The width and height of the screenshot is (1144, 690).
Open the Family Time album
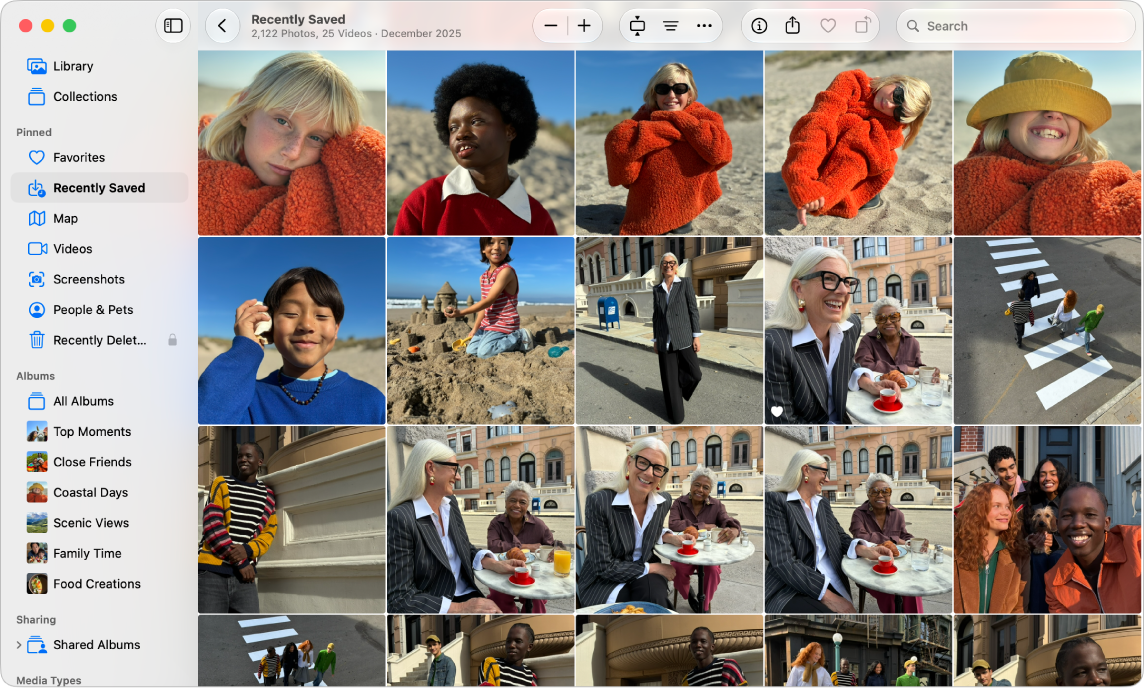pos(99,554)
